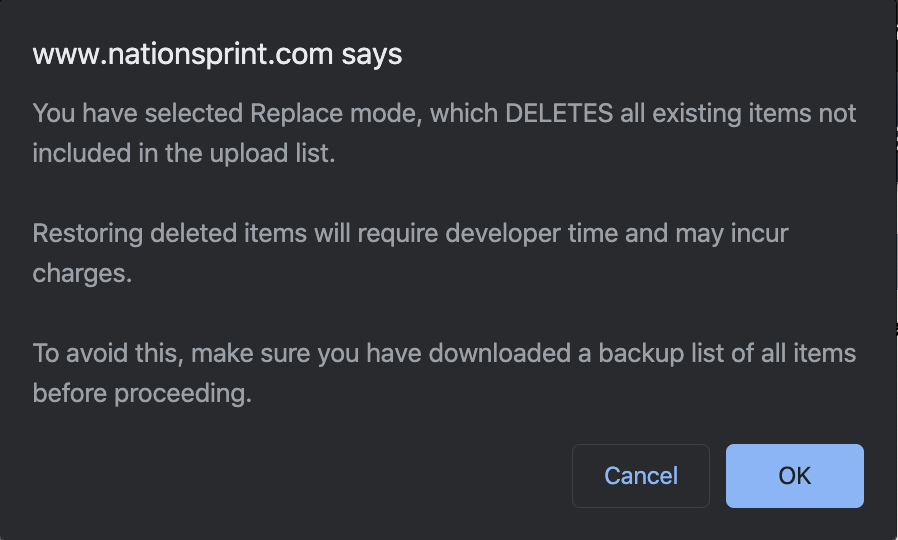Click the word "charges."
898x540 pixels.
[82, 273]
